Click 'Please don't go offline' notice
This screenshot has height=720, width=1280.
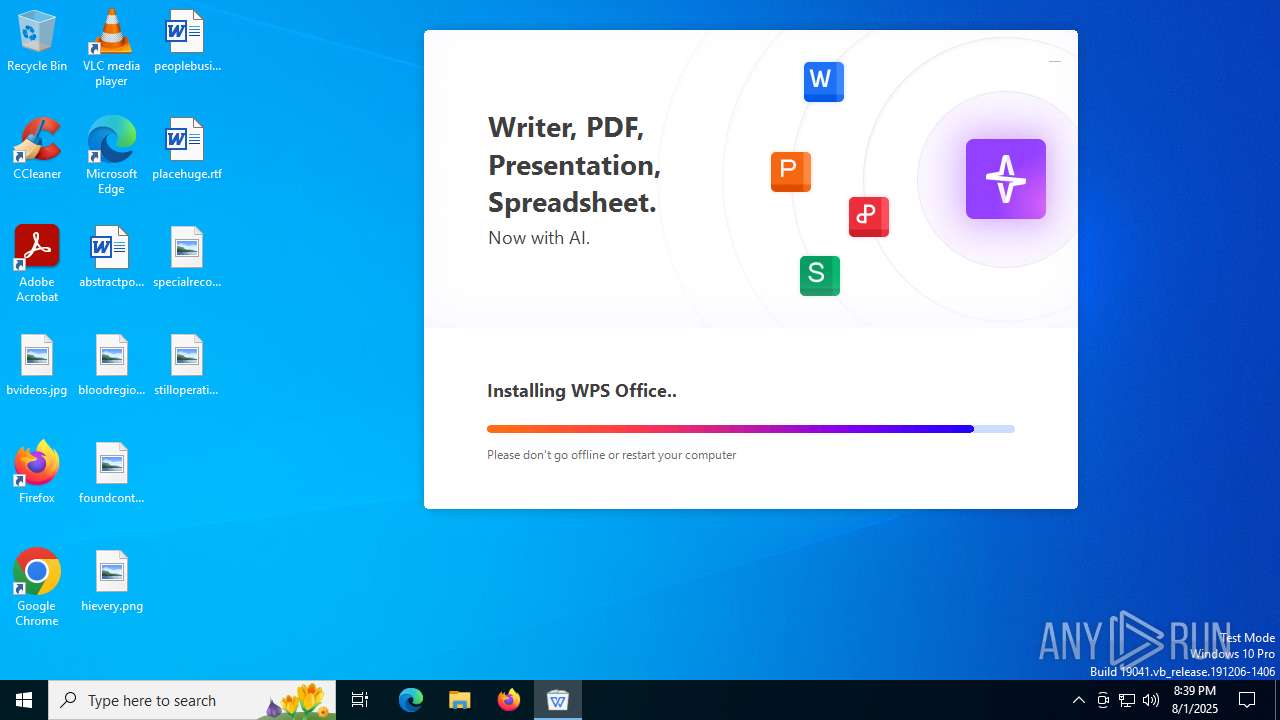(611, 455)
